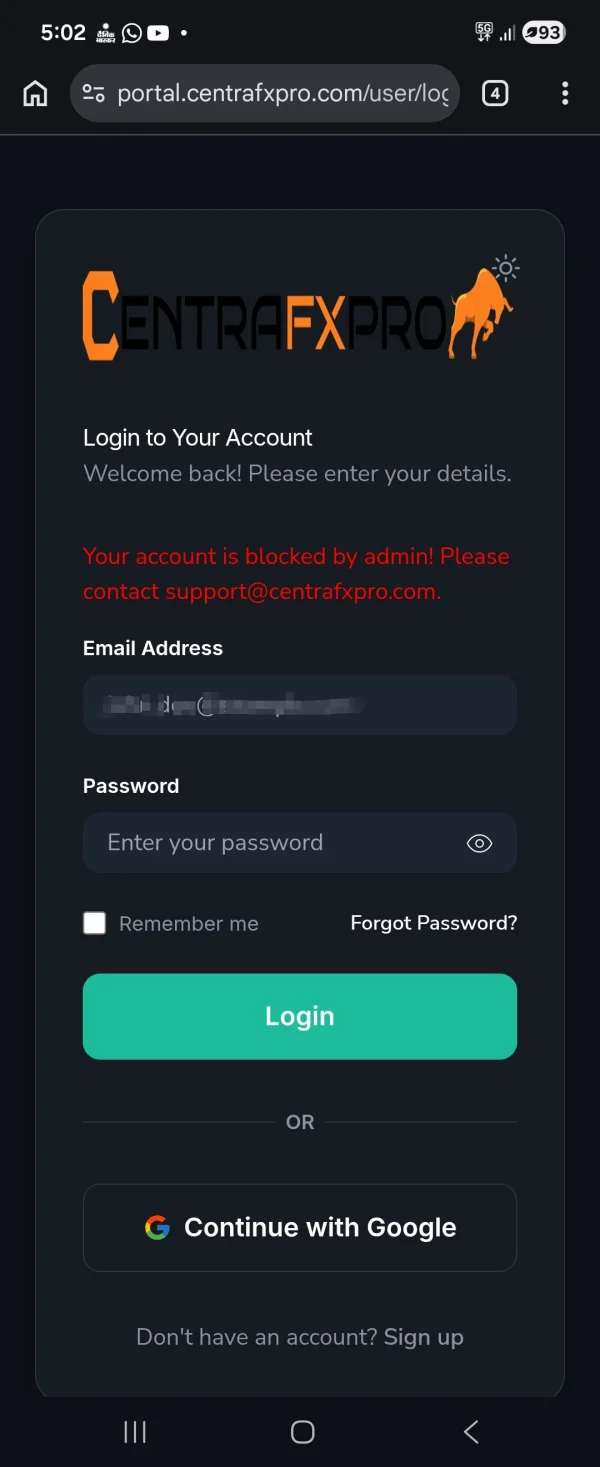Continue with Google sign-in button
600x1467 pixels.
300,1228
